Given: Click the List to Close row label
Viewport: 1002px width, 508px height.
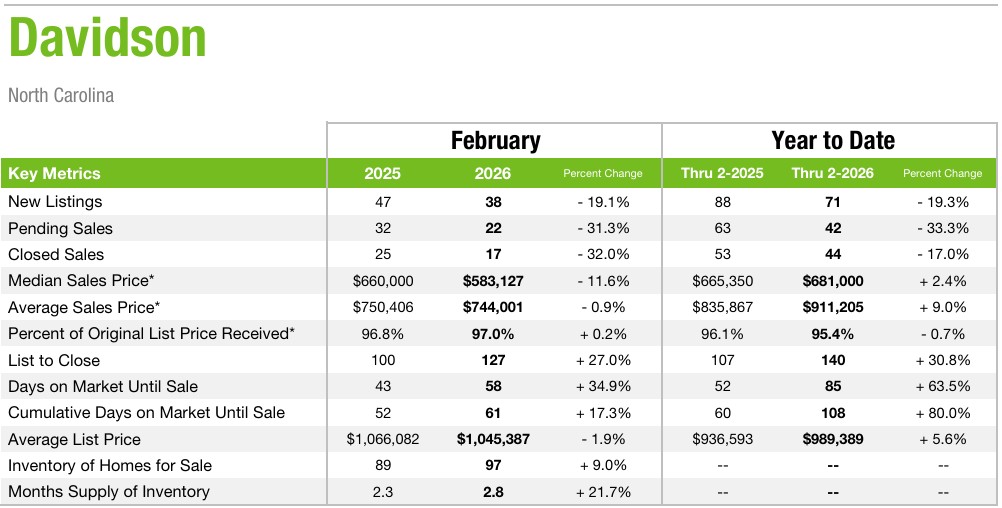Looking at the screenshot, I should [54, 360].
